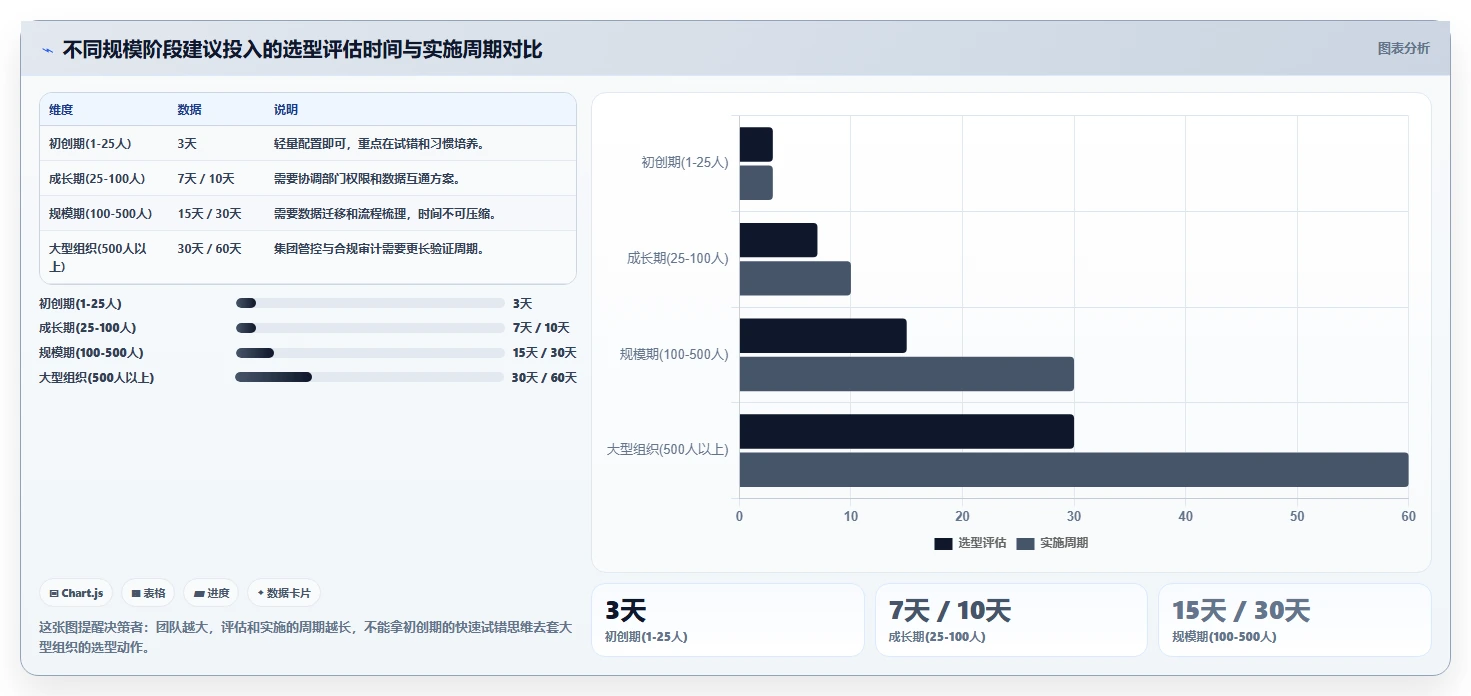Click the 初创期 选型评估 chart bar
This screenshot has height=696, width=1471.
[756, 144]
